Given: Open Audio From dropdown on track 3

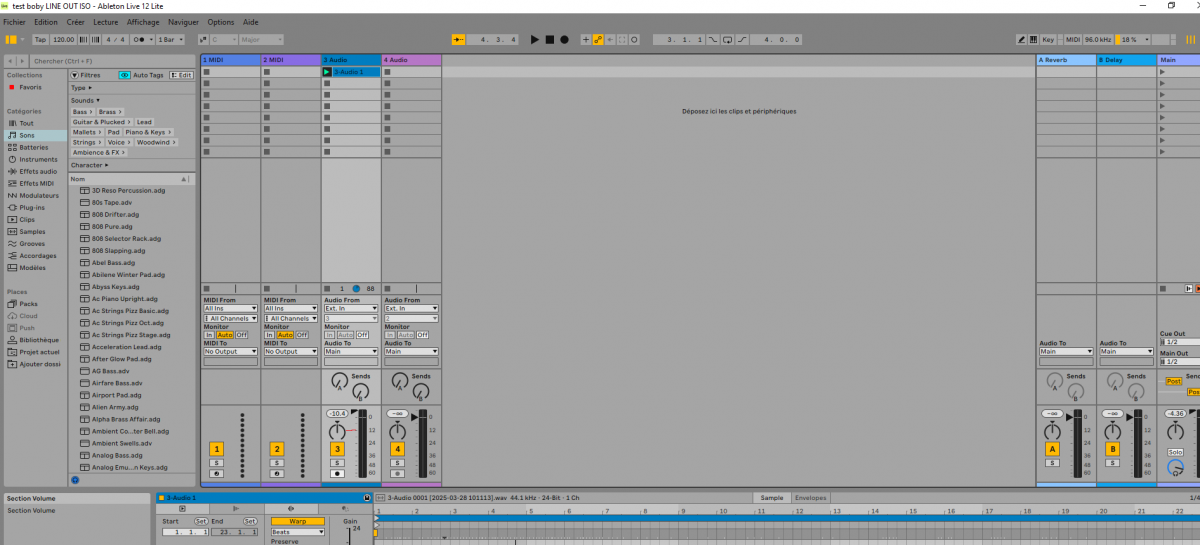Looking at the screenshot, I should coord(351,309).
